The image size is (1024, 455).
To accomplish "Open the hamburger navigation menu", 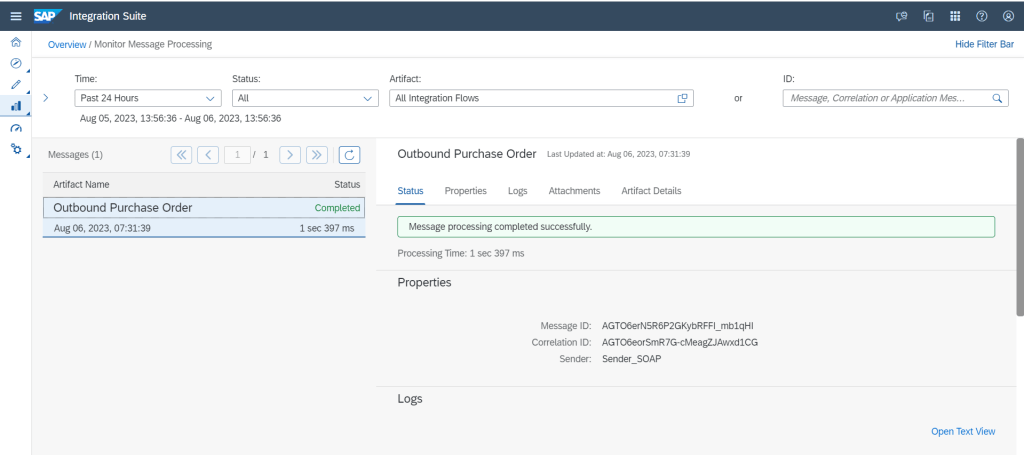I will click(x=15, y=15).
